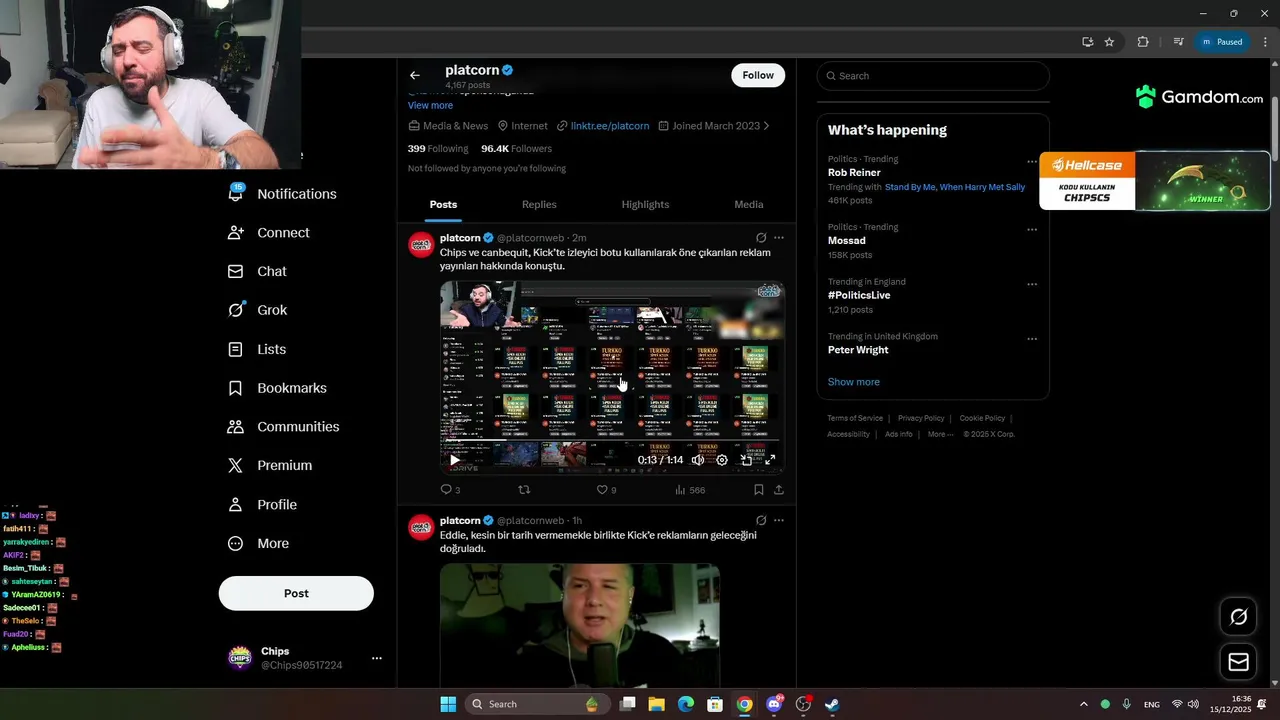Open browser extensions puzzle icon
Screen dimensions: 1280x720
[x=1143, y=42]
